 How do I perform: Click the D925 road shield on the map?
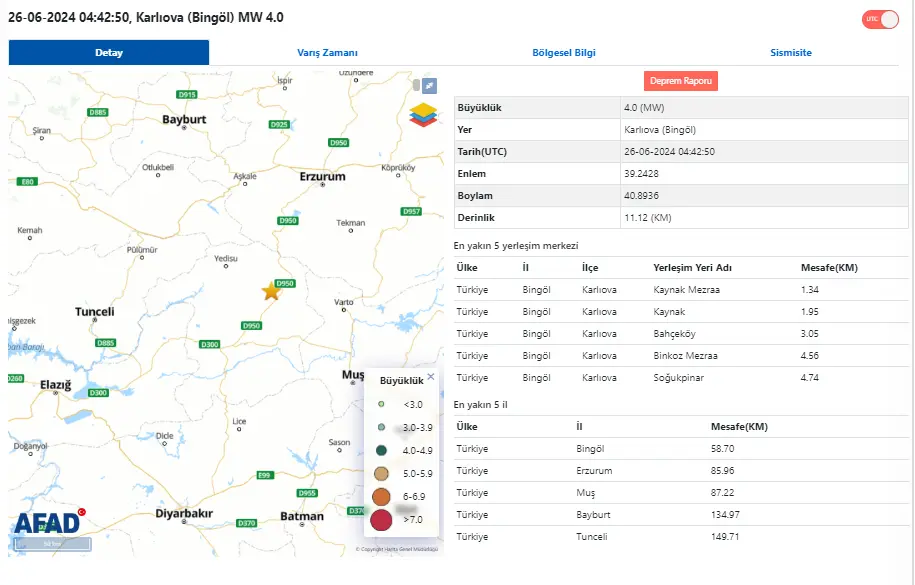pyautogui.click(x=280, y=124)
